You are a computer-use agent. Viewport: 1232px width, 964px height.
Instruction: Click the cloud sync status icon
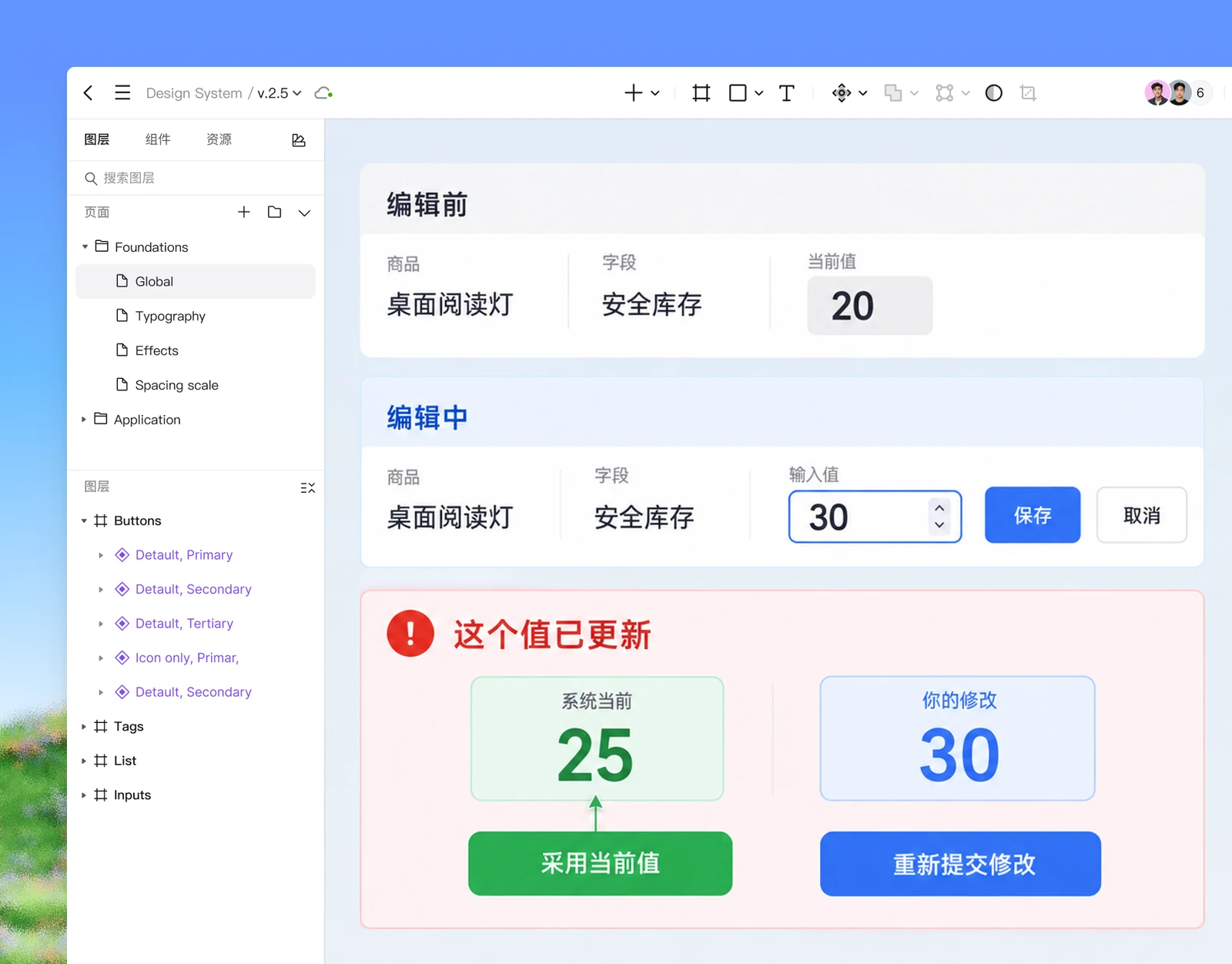point(323,93)
